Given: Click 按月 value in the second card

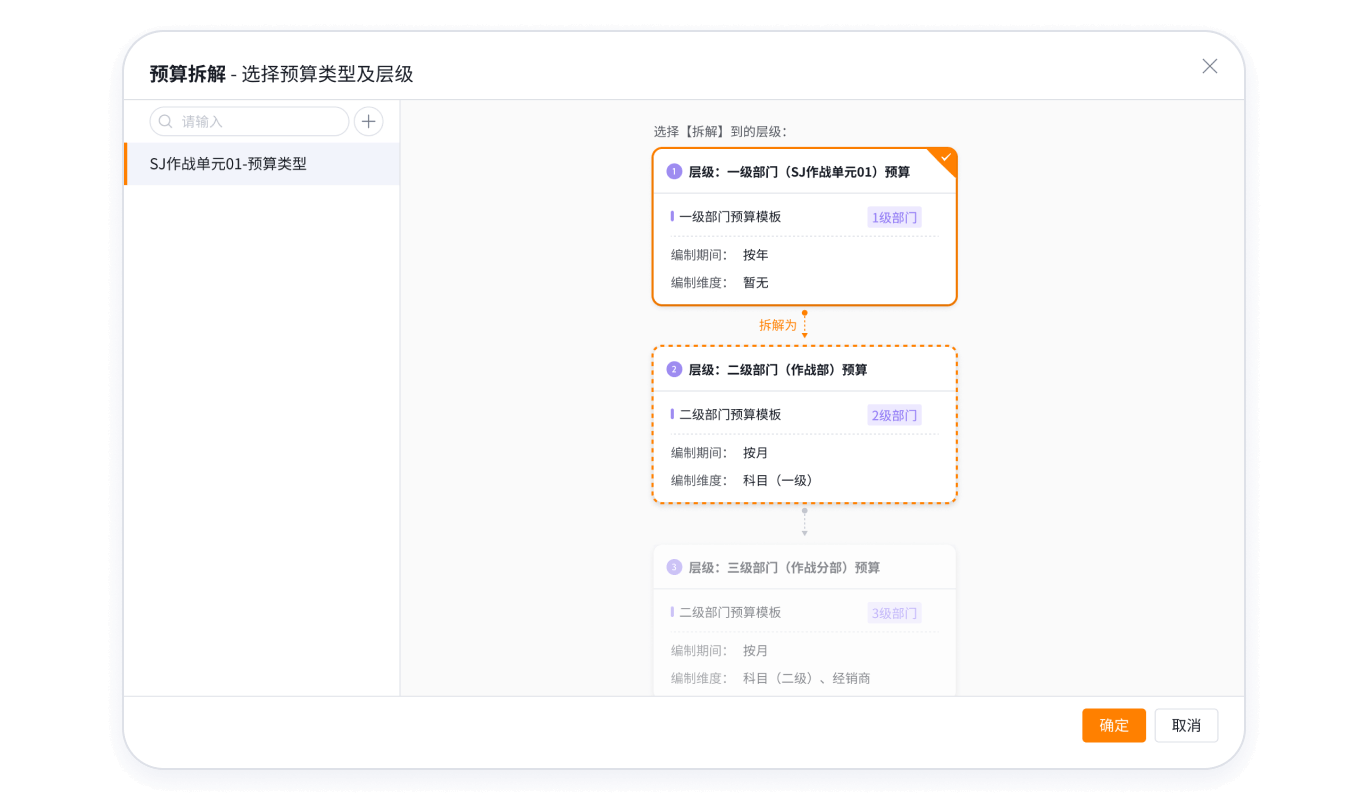Looking at the screenshot, I should click(x=756, y=453).
